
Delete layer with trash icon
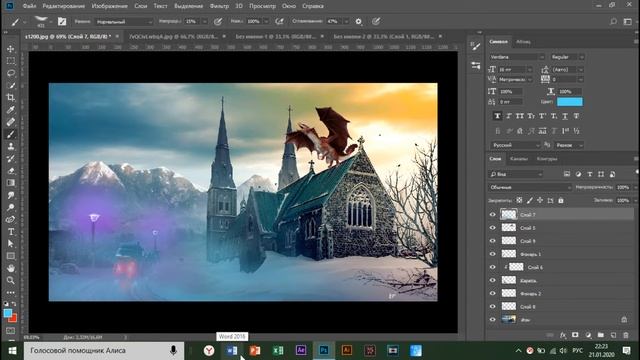(626, 335)
